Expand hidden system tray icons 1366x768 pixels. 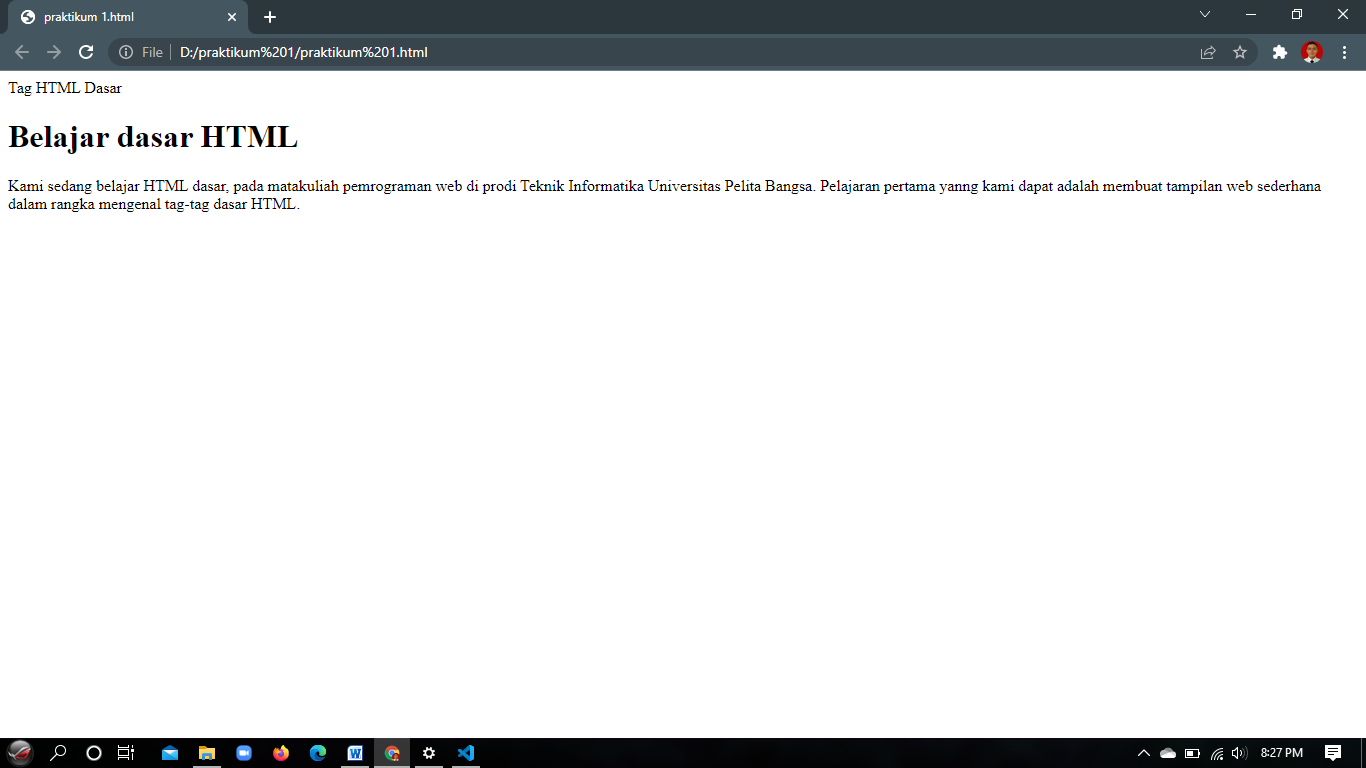1146,753
